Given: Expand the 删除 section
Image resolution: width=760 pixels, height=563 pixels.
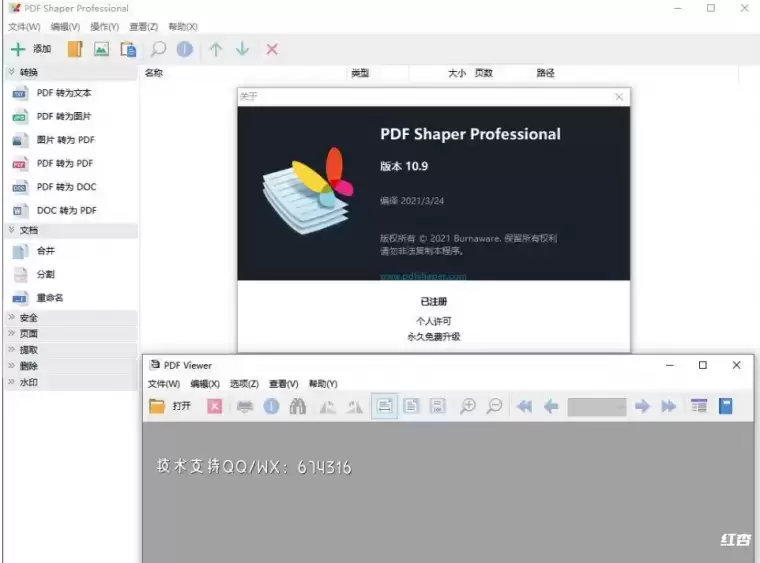Looking at the screenshot, I should [72, 366].
